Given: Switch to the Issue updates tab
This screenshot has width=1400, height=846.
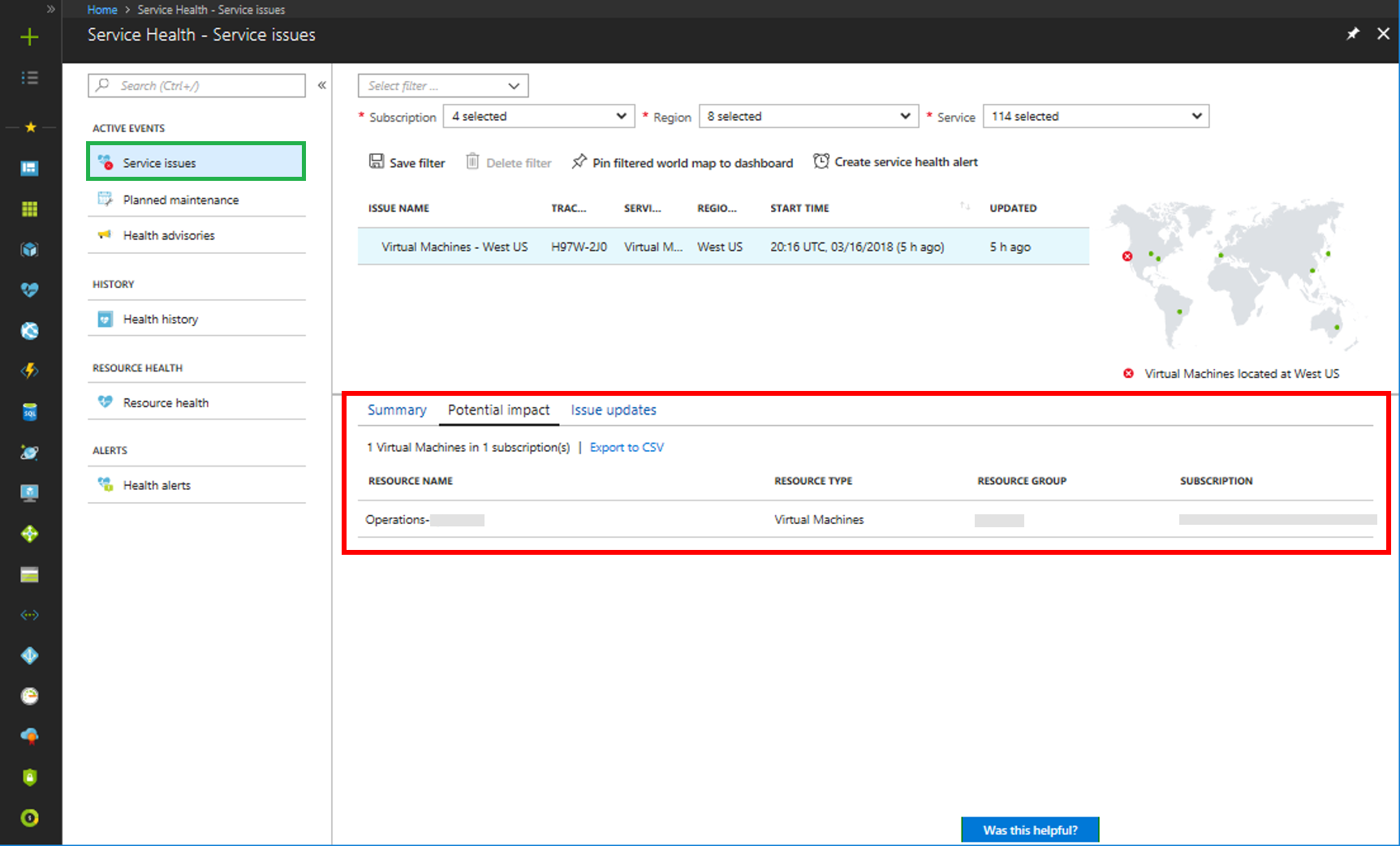Looking at the screenshot, I should coord(614,410).
